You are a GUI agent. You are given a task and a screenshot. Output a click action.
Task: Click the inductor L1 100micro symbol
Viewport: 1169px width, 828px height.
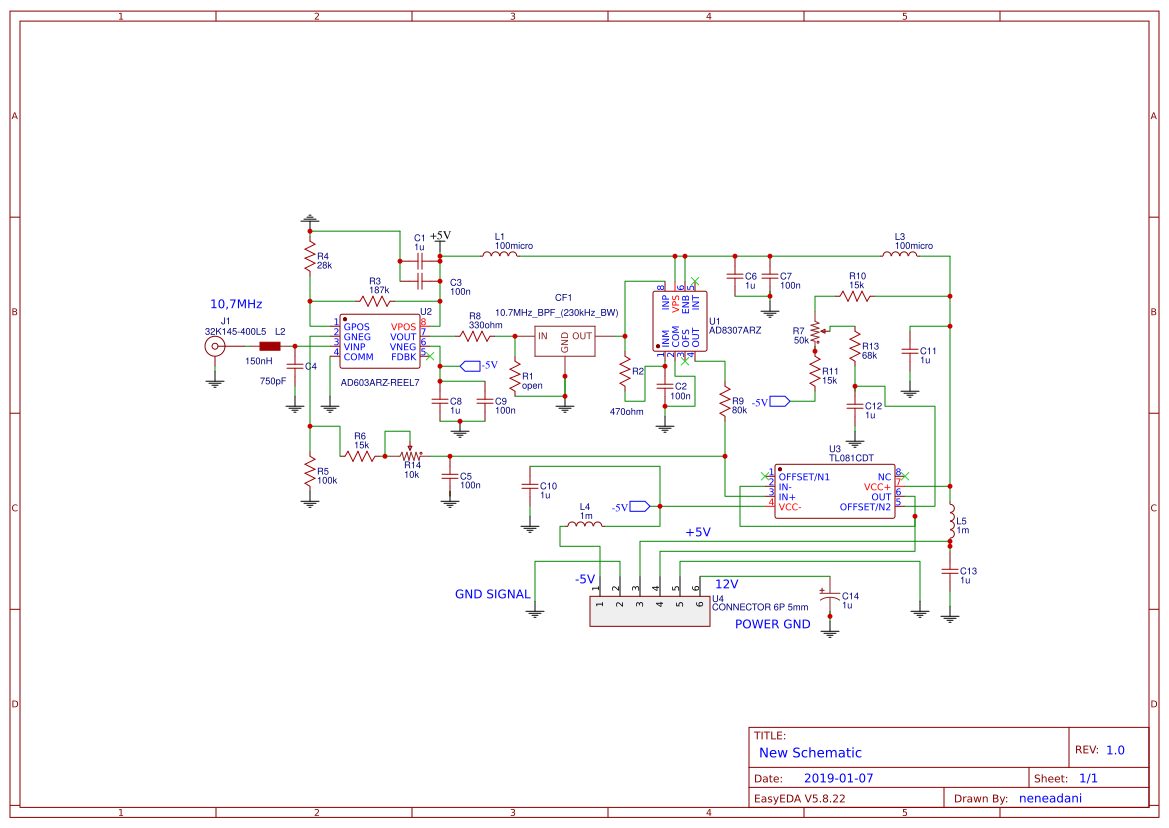point(501,255)
